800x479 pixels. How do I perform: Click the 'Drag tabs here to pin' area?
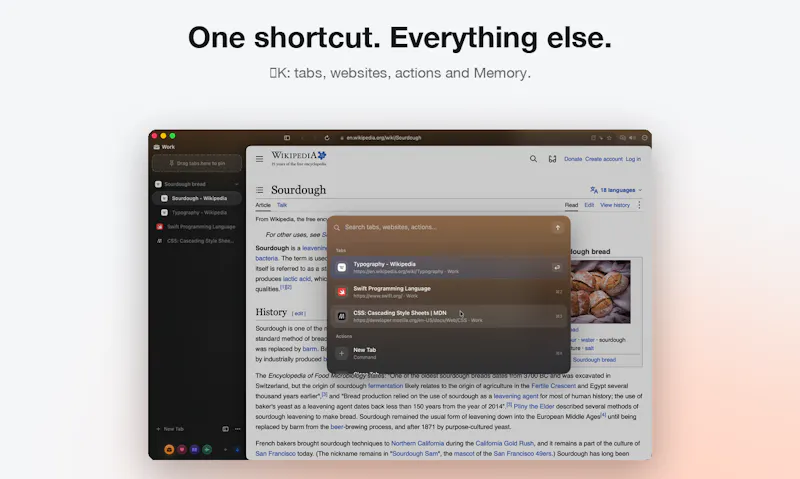[197, 163]
